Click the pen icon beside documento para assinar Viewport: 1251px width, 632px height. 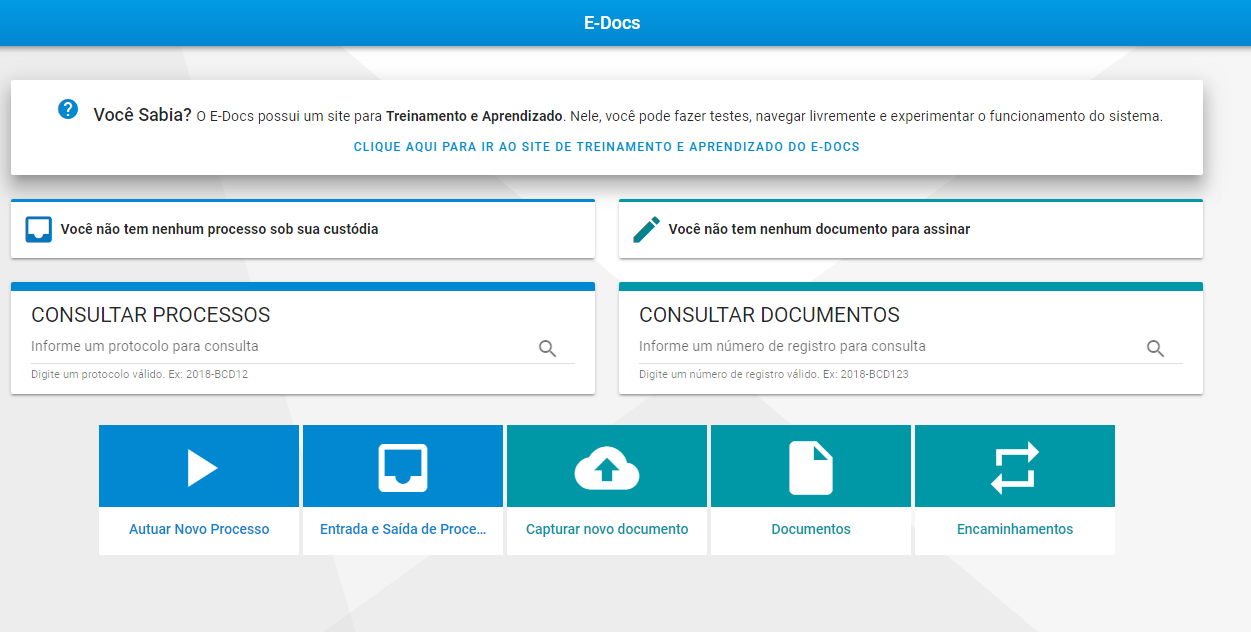646,228
